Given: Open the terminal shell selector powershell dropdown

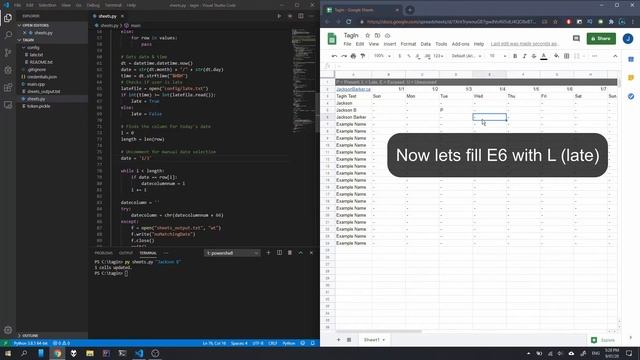Looking at the screenshot, I should pos(232,253).
